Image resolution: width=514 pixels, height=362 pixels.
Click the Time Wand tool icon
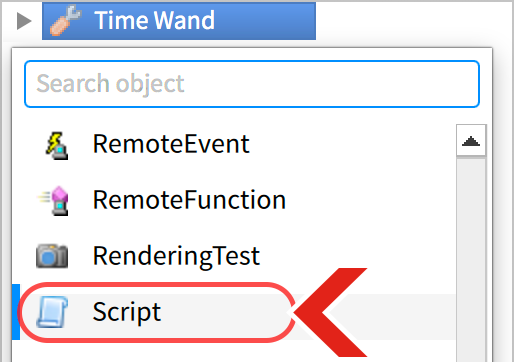(x=65, y=20)
